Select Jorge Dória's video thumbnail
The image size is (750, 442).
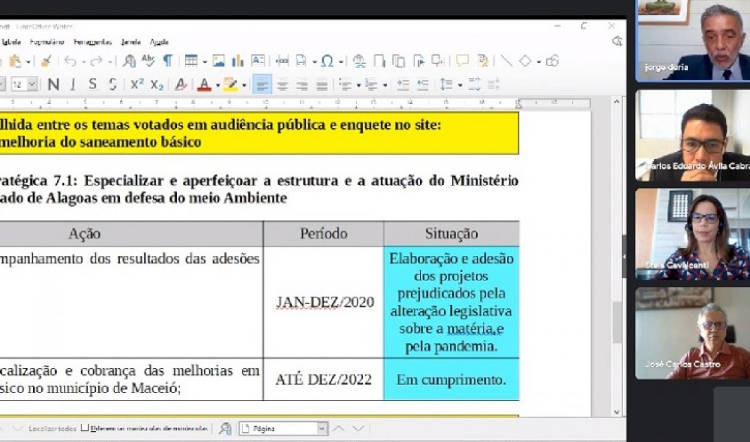tap(692, 40)
